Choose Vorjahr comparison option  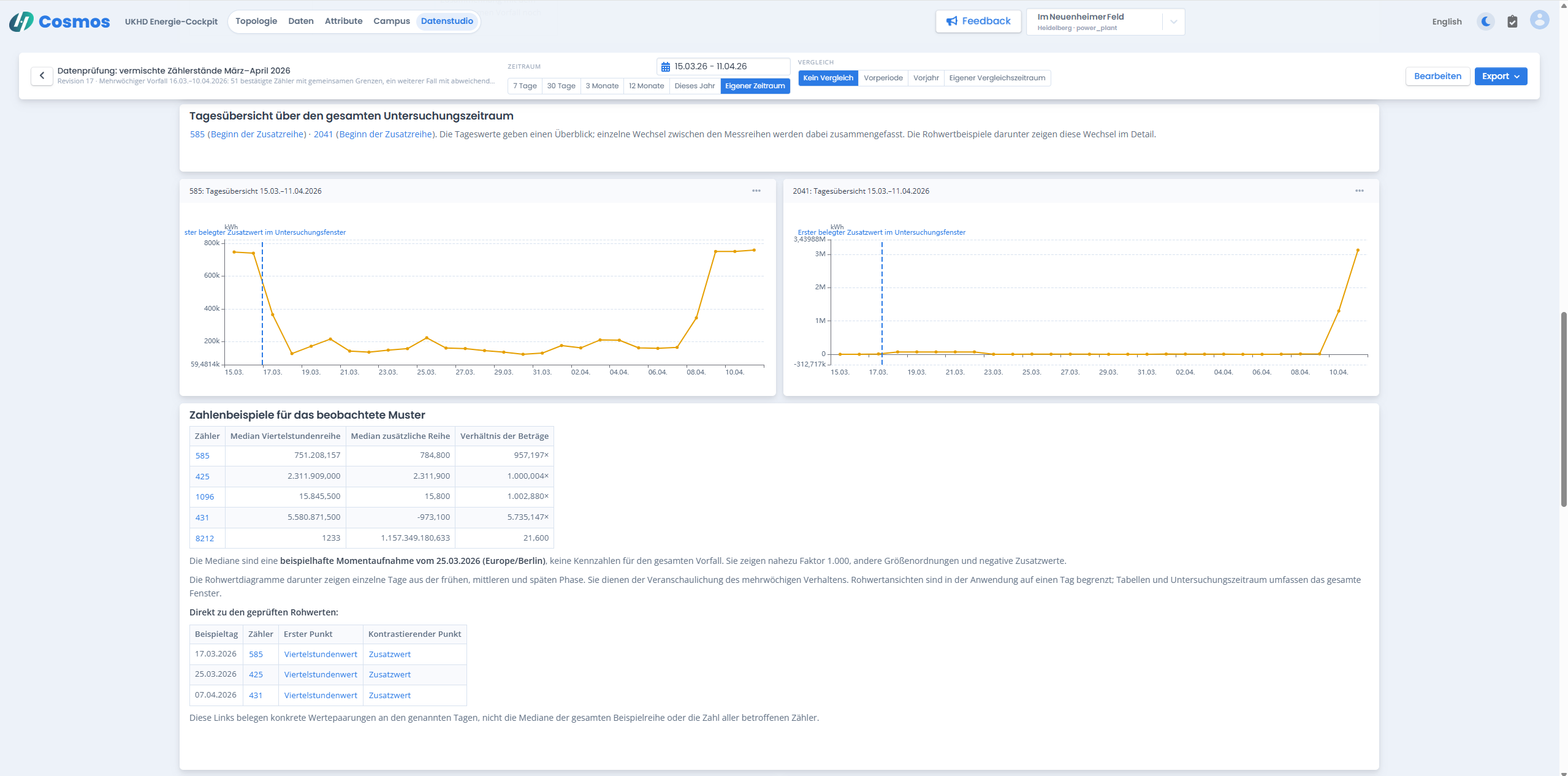[x=926, y=78]
